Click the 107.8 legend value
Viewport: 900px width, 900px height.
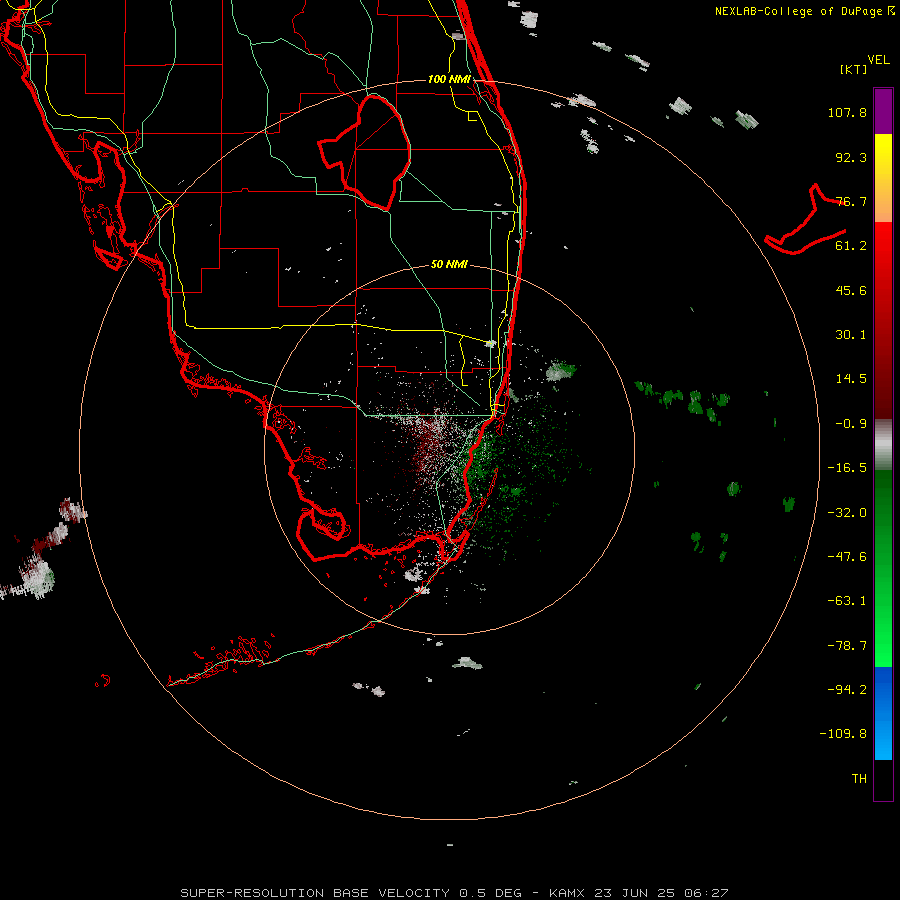pyautogui.click(x=847, y=112)
